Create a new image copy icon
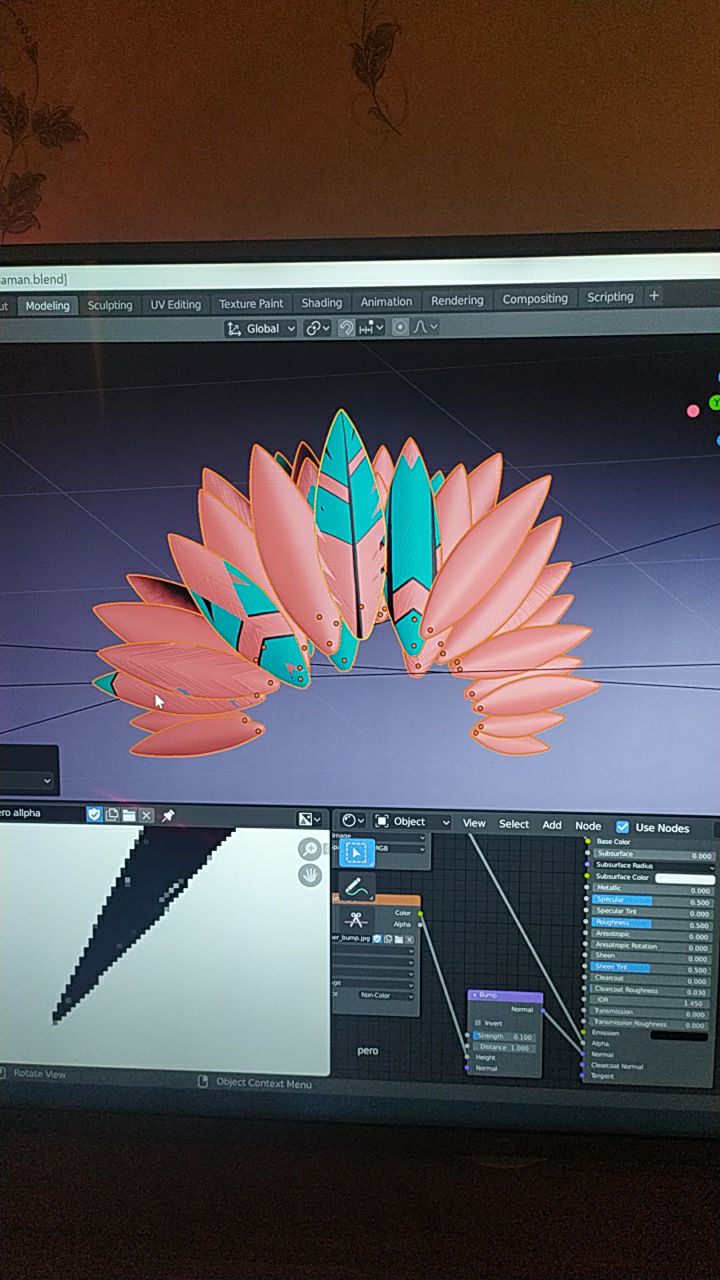 112,815
